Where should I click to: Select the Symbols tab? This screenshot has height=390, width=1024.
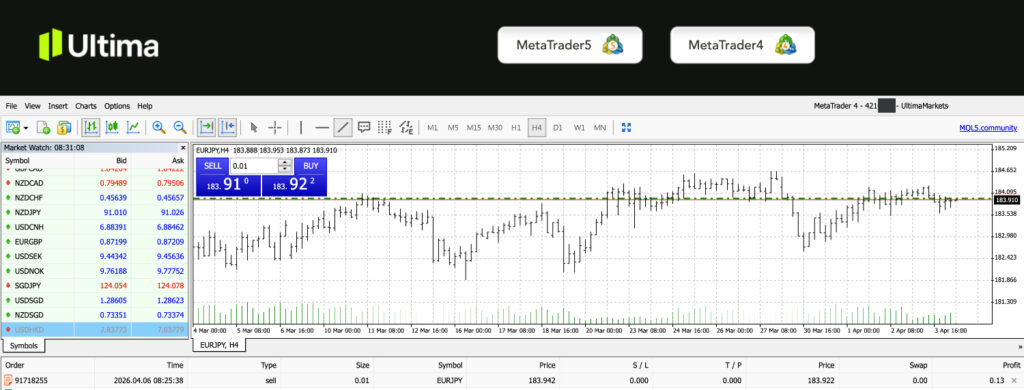click(24, 346)
